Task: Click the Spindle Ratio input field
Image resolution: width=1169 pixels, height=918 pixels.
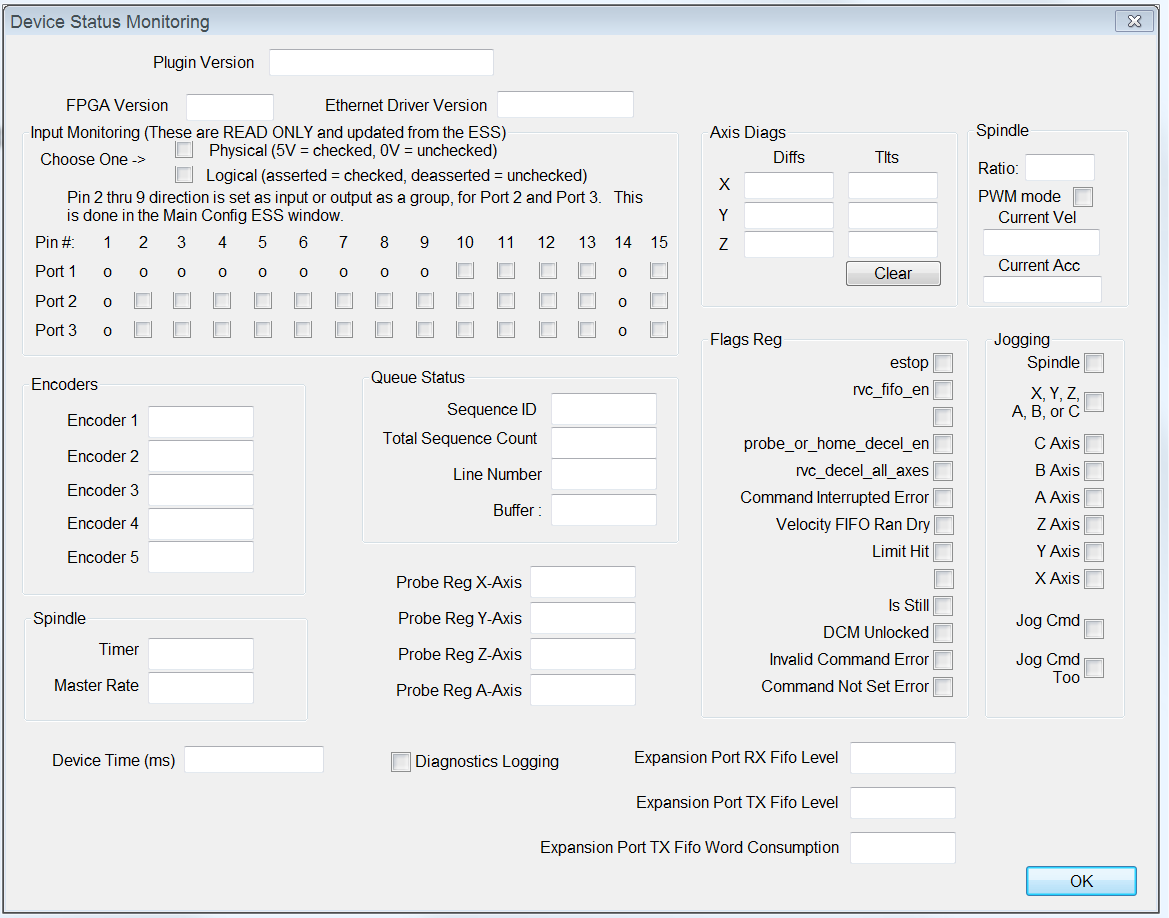Action: [1060, 168]
